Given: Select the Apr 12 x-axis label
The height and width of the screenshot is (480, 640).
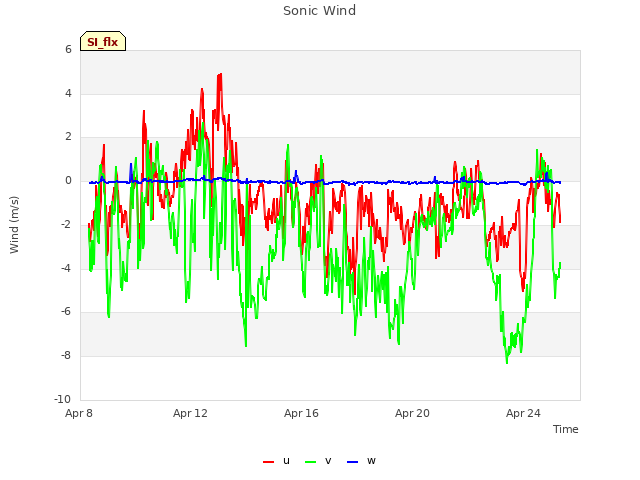Looking at the screenshot, I should pyautogui.click(x=190, y=413).
